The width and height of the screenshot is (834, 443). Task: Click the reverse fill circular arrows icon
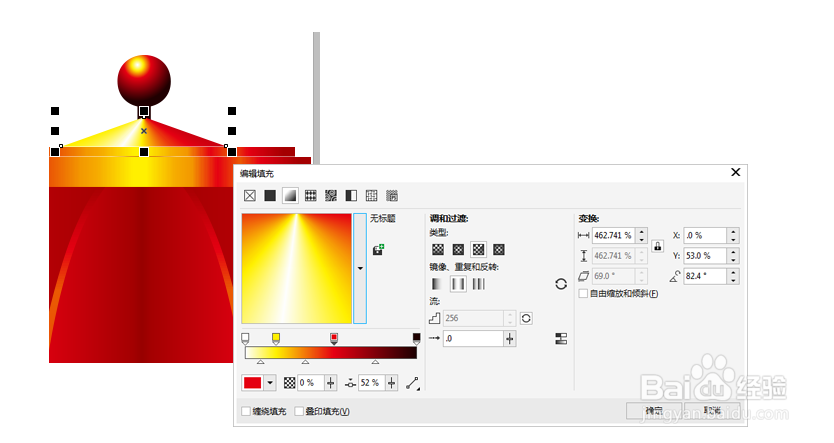coord(561,284)
